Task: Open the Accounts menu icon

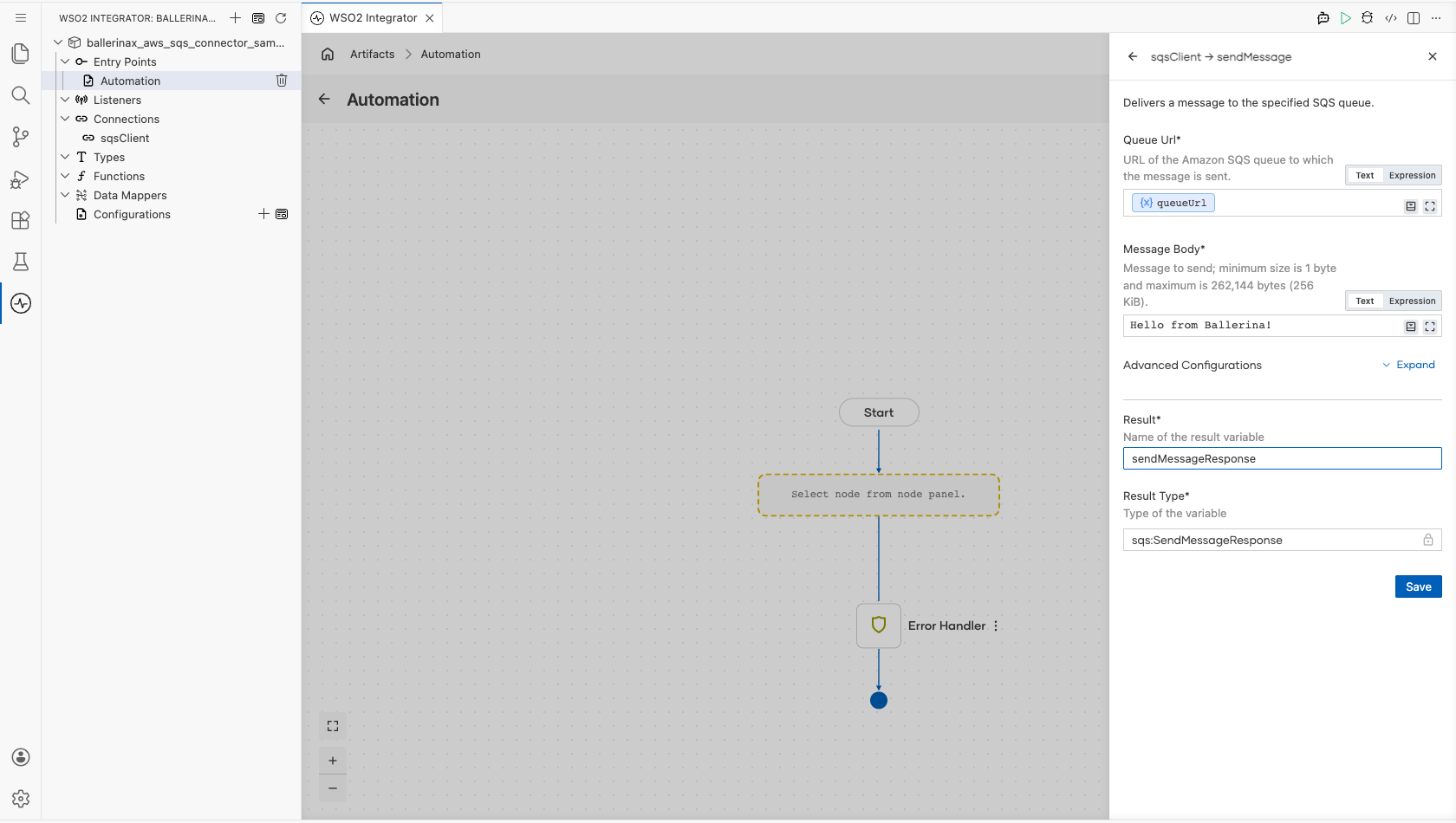Action: click(x=21, y=757)
